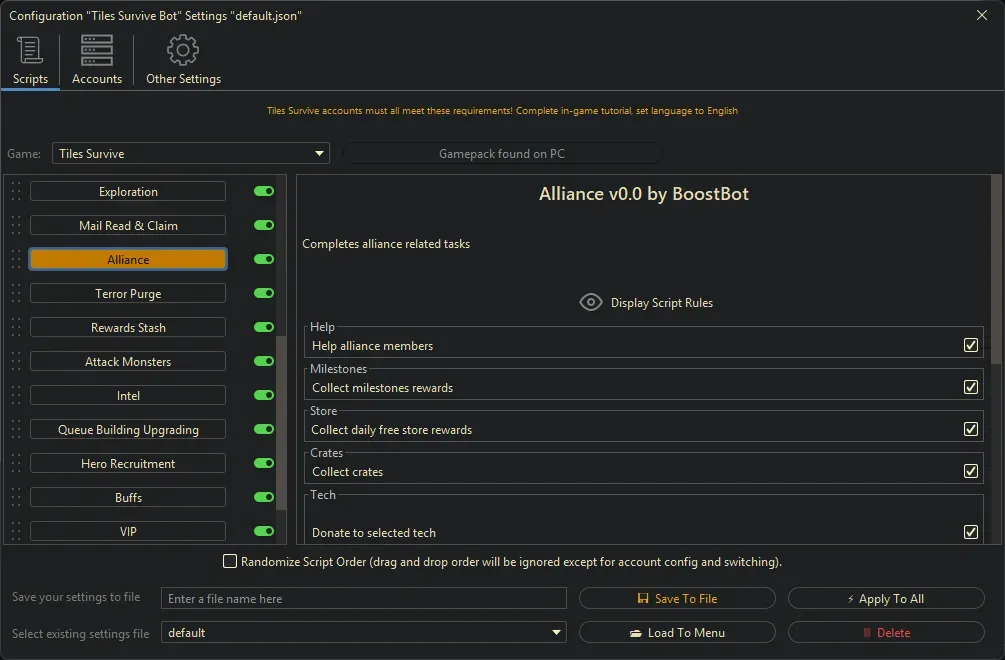Open the Scripts tab scroll icon

30,50
